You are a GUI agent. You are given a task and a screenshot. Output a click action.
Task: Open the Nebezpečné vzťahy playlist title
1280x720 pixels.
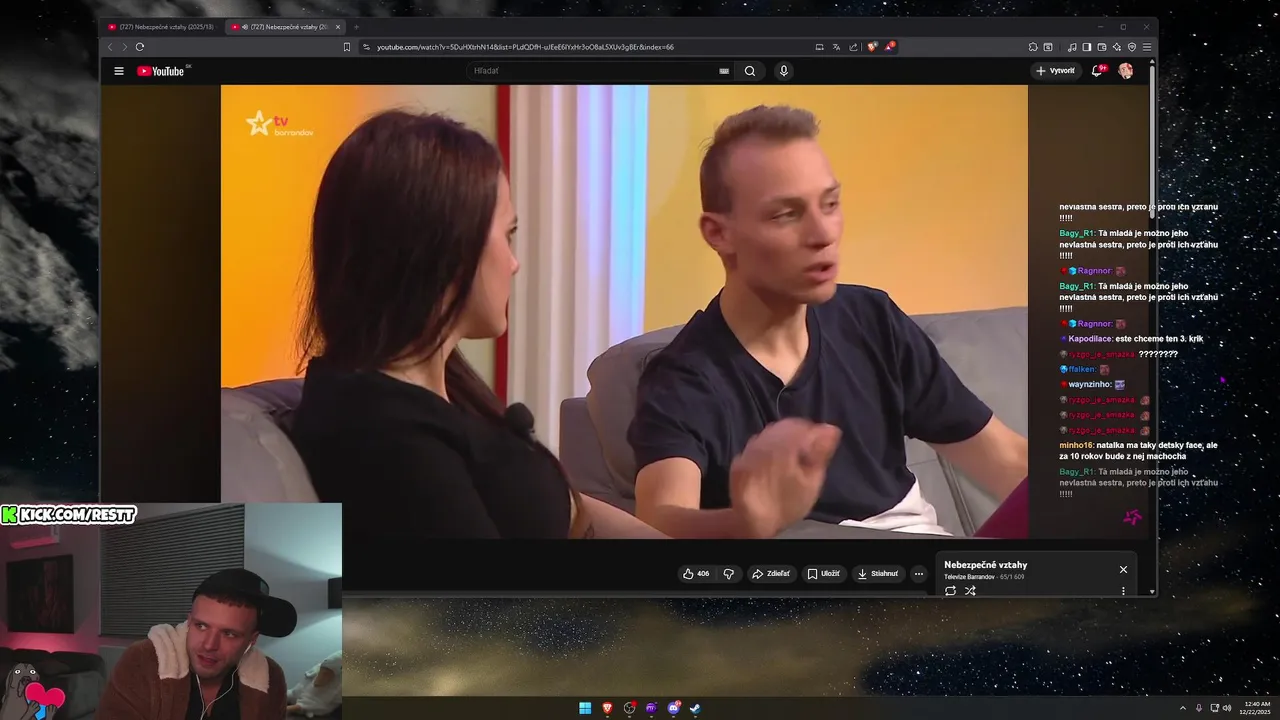click(985, 565)
